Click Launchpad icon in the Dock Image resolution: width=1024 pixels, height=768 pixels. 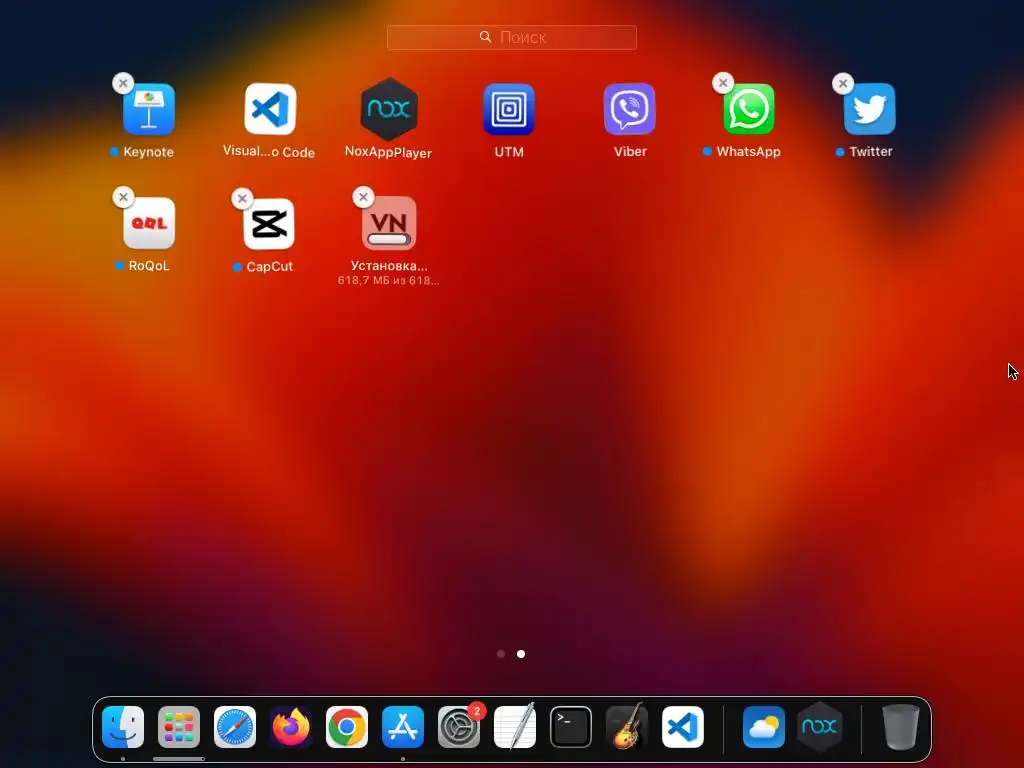tap(179, 727)
